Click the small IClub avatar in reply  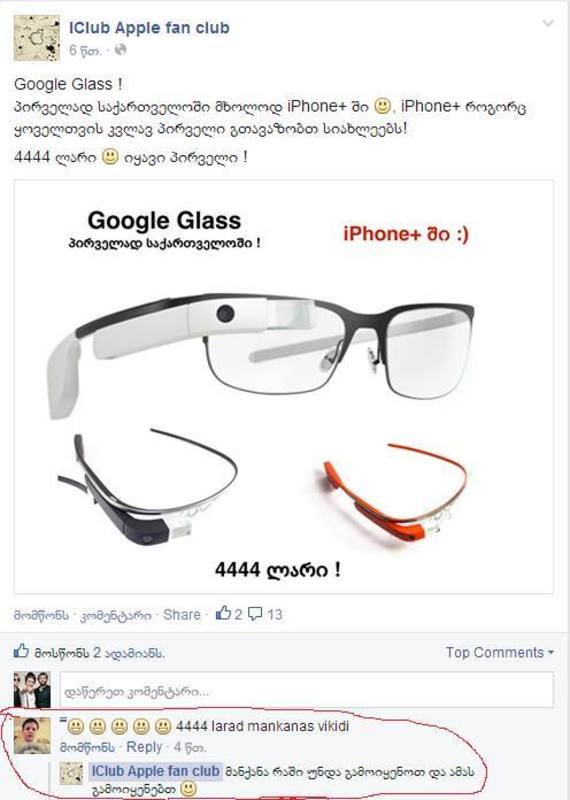71,773
